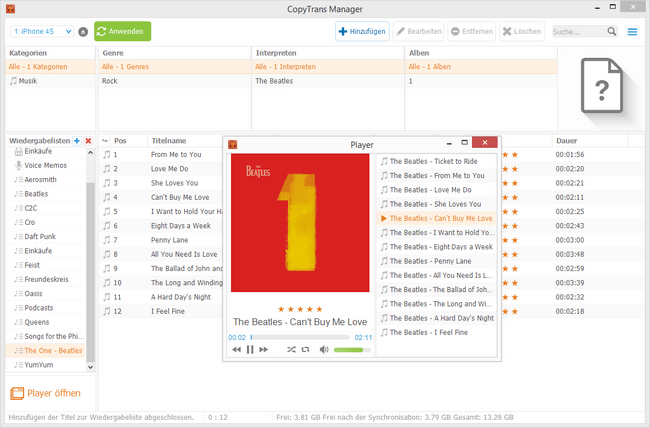Toggle shuffle in the Player

click(x=291, y=350)
